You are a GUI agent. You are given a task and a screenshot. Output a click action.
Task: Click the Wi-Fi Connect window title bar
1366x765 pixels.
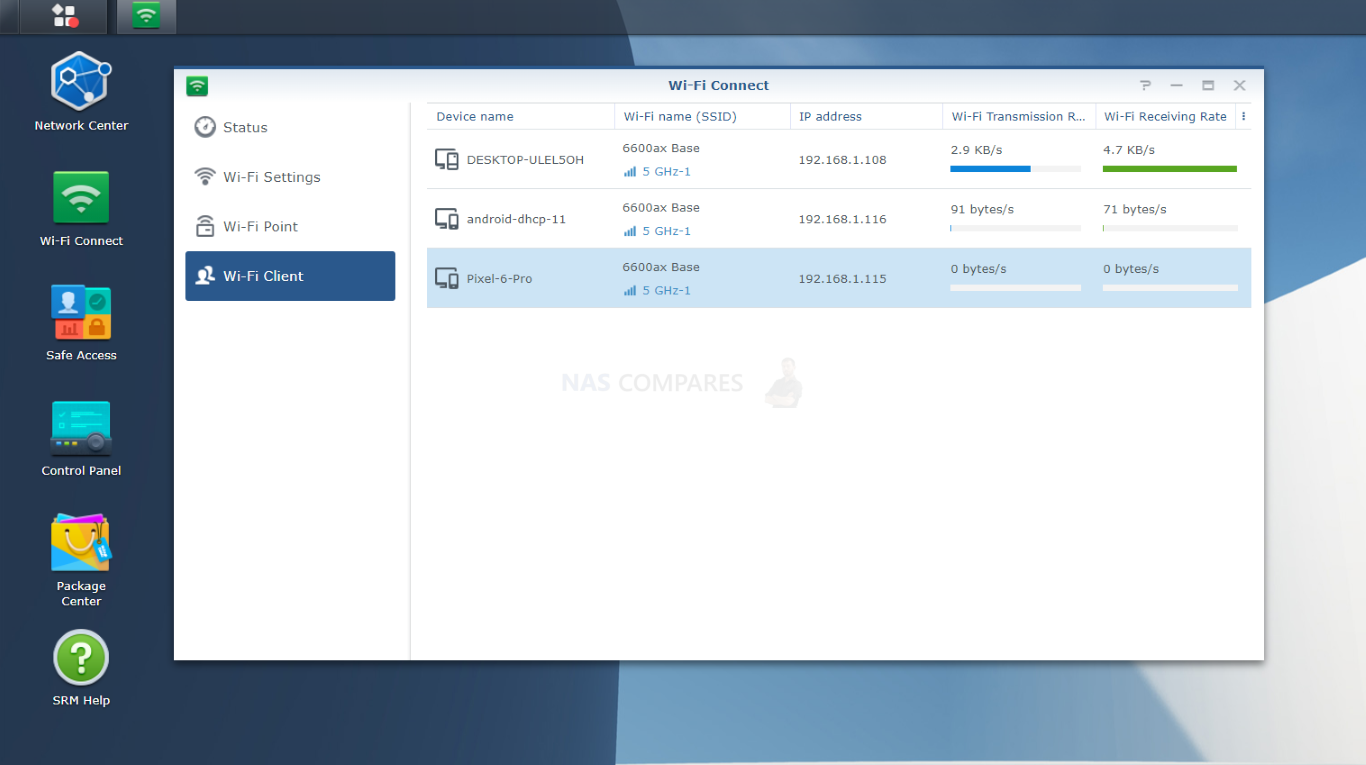coord(719,86)
